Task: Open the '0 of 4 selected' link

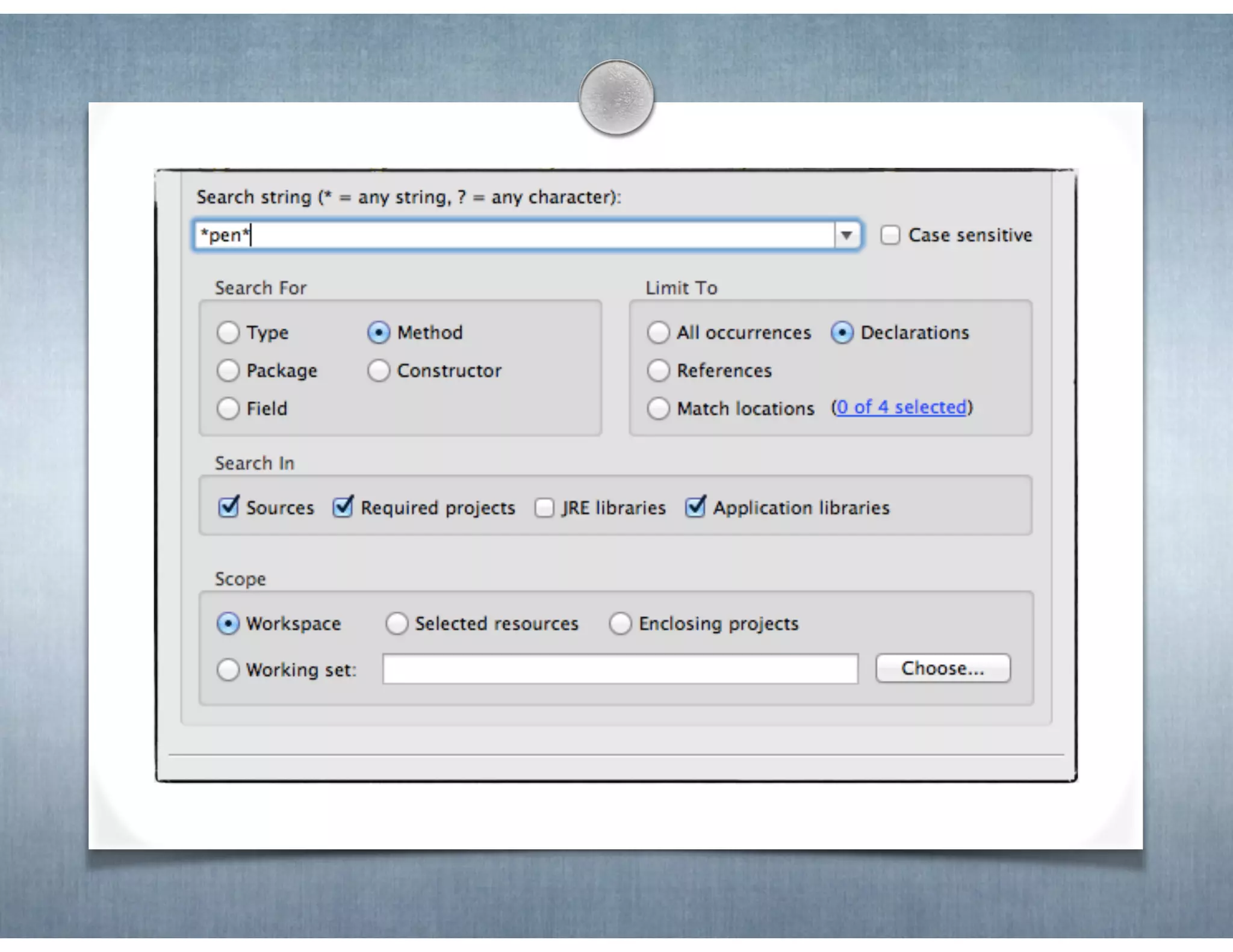Action: tap(901, 407)
